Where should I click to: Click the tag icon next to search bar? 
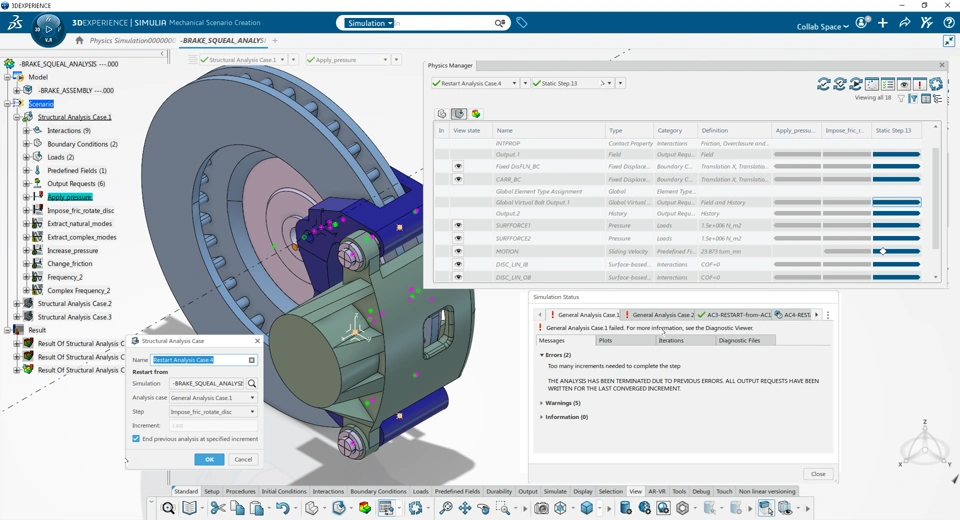[522, 23]
